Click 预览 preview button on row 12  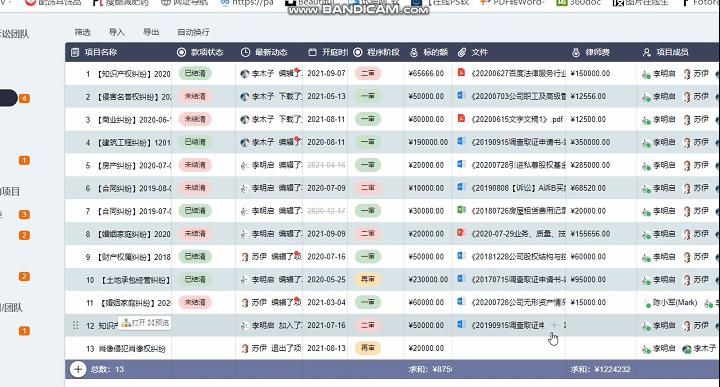coord(159,323)
